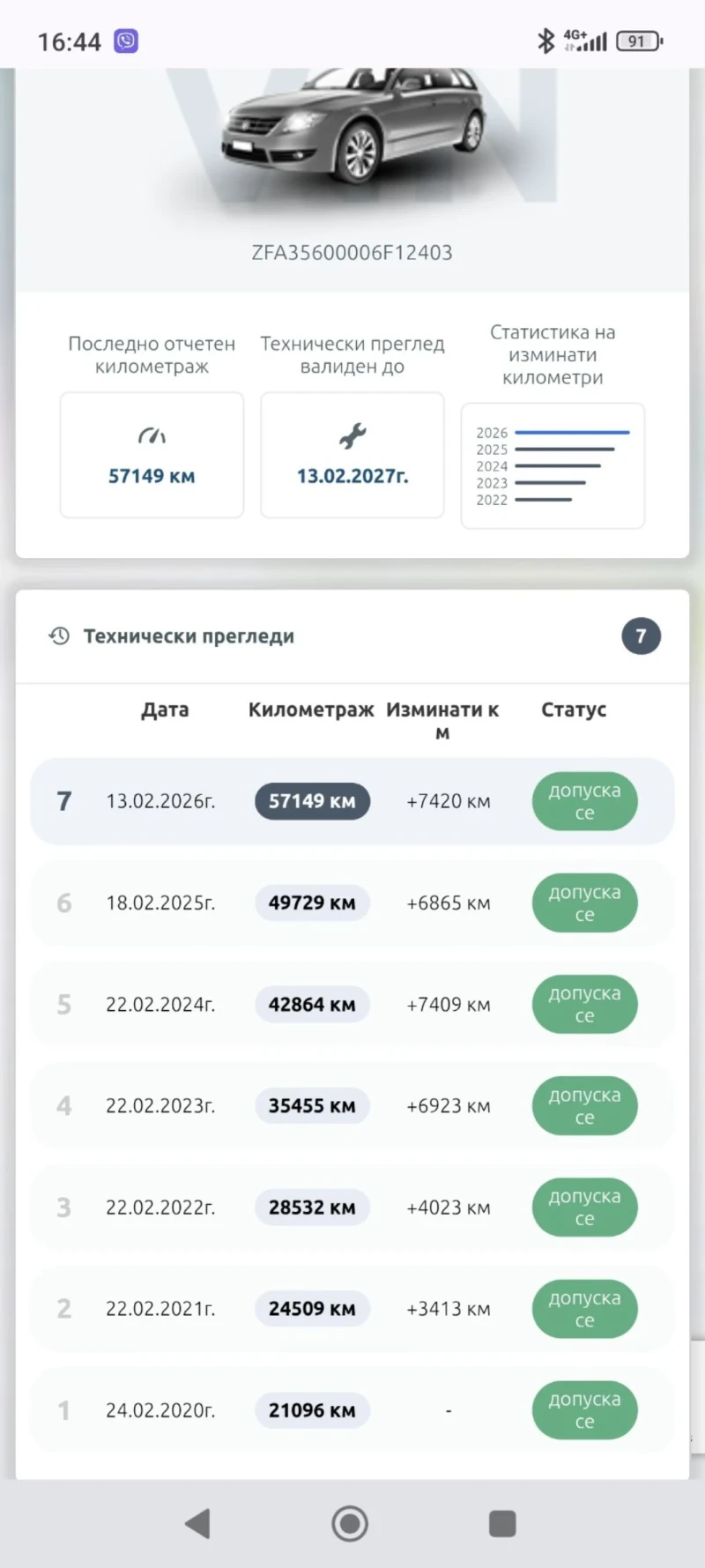This screenshot has width=705, height=1568.
Task: Tap the Viber notification icon
Action: click(x=127, y=41)
